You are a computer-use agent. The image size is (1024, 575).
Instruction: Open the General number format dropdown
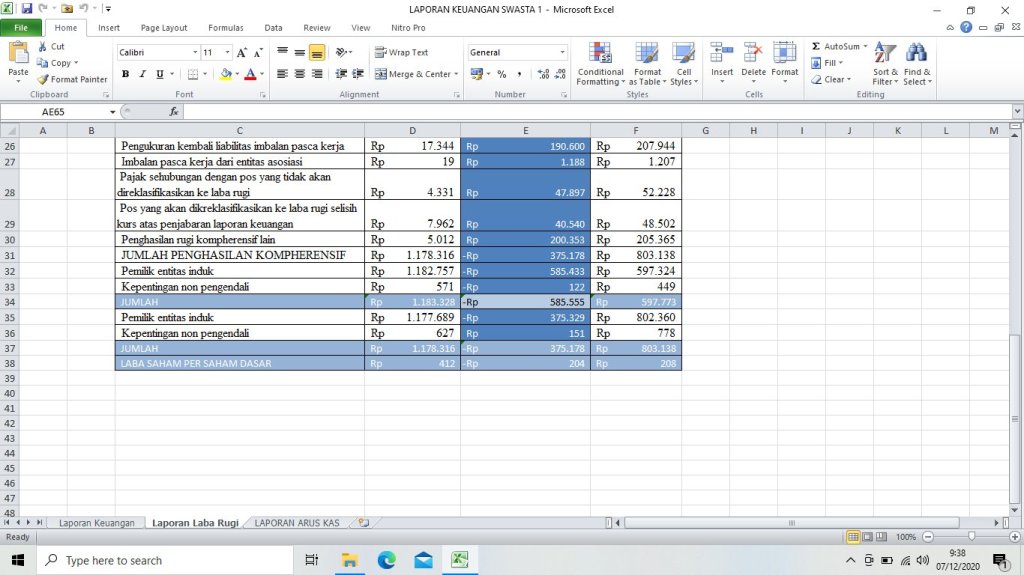tap(562, 52)
